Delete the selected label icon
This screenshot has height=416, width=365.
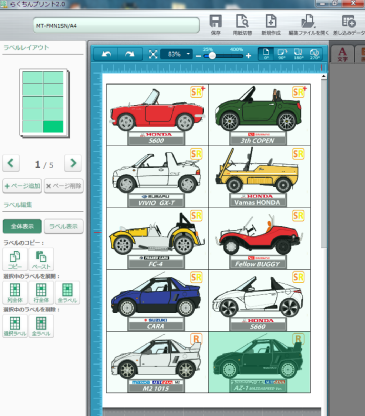(15, 326)
